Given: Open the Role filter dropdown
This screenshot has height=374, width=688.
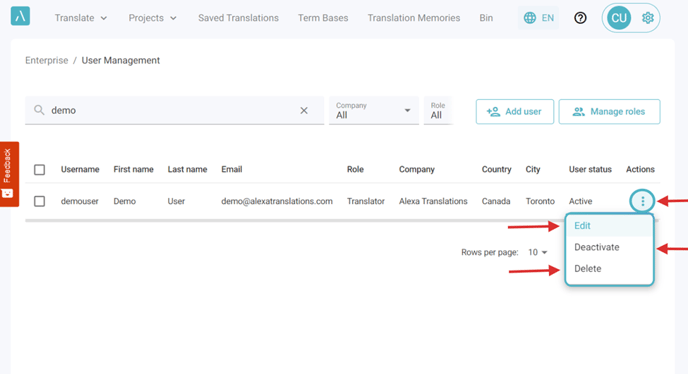Looking at the screenshot, I should pyautogui.click(x=438, y=111).
